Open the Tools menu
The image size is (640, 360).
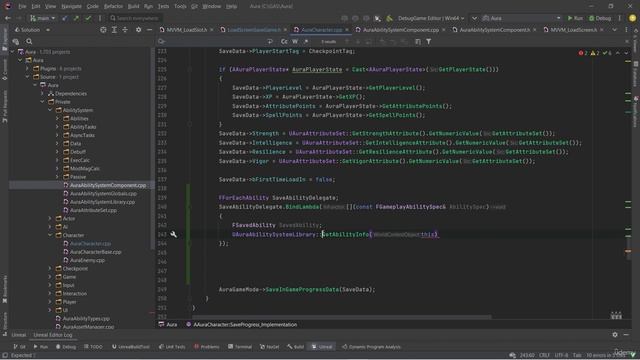[x=180, y=6]
